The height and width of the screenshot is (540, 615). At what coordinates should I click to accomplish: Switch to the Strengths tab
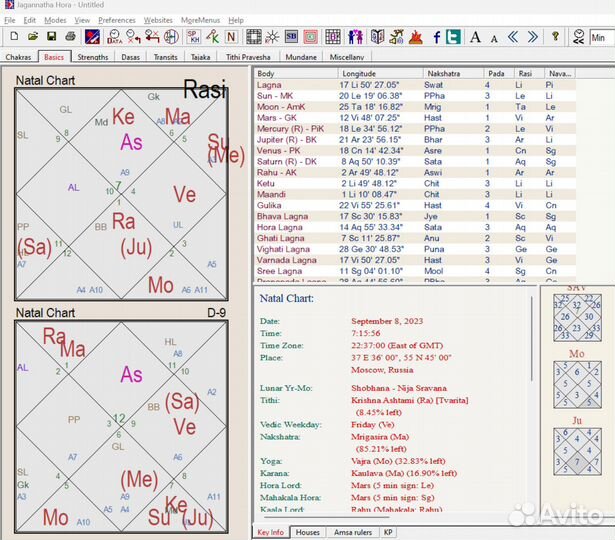92,58
